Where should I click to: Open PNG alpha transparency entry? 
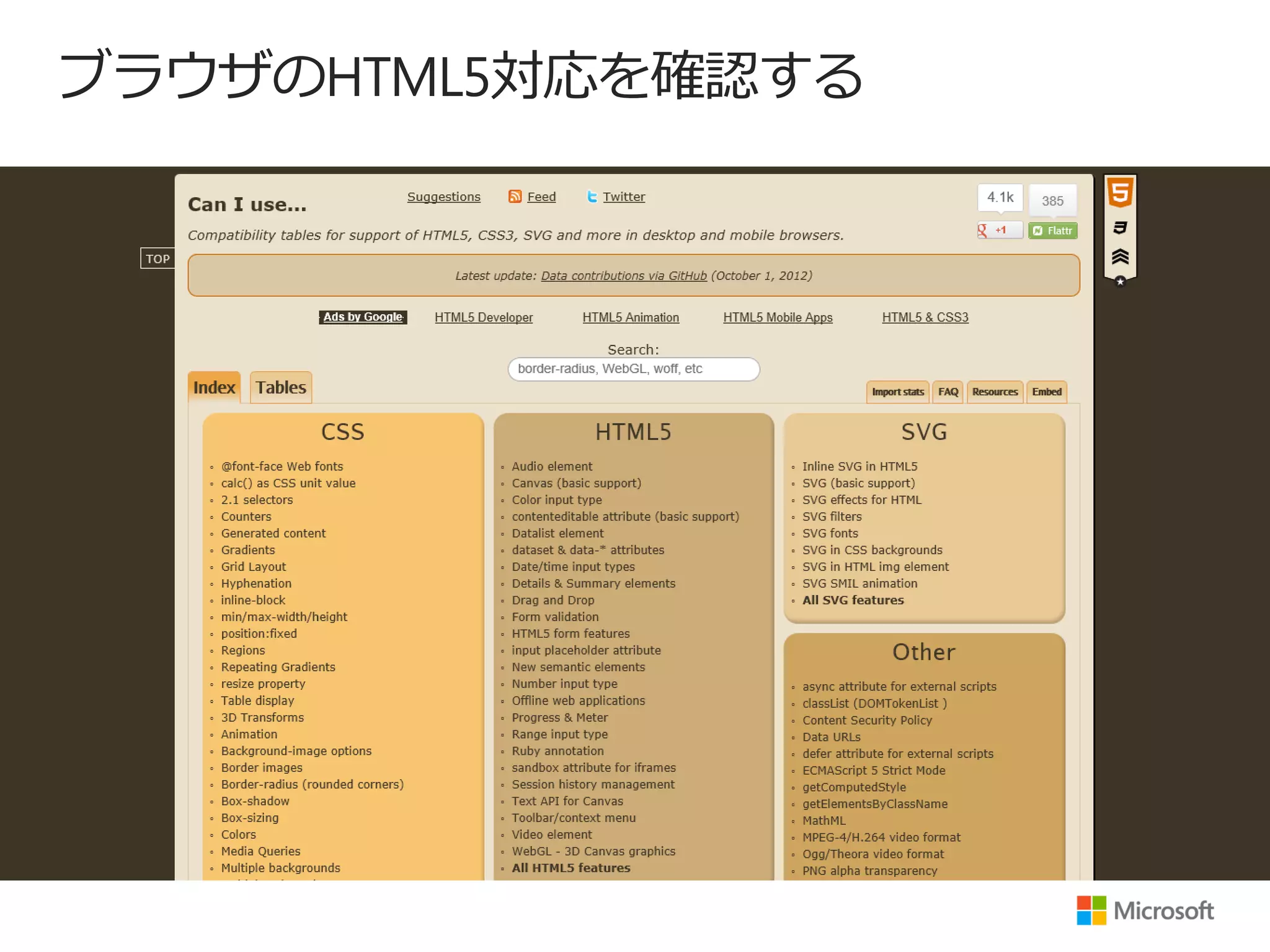coord(869,871)
